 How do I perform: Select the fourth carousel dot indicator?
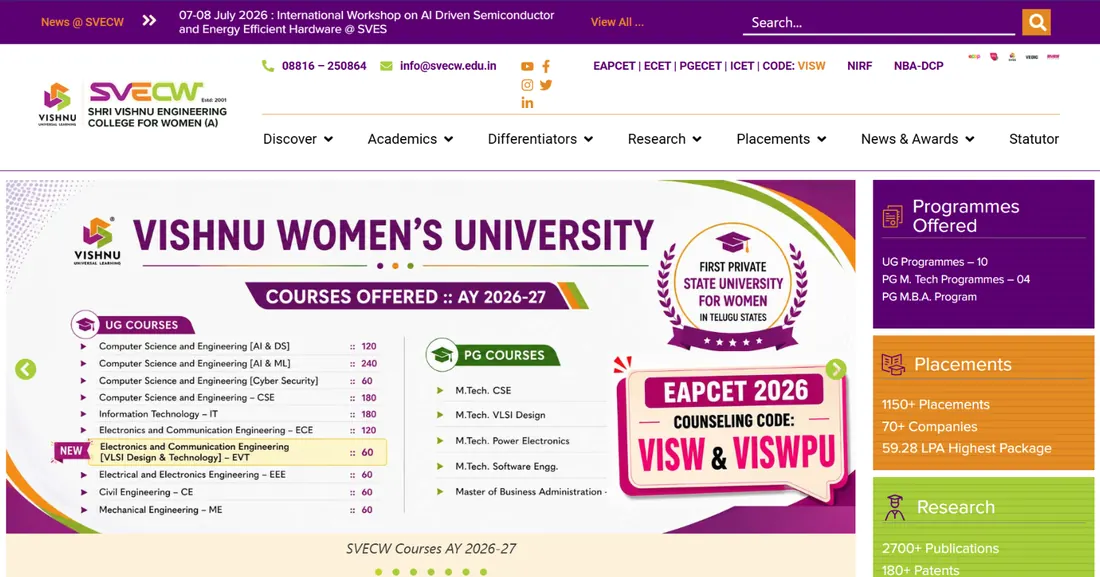coord(431,572)
